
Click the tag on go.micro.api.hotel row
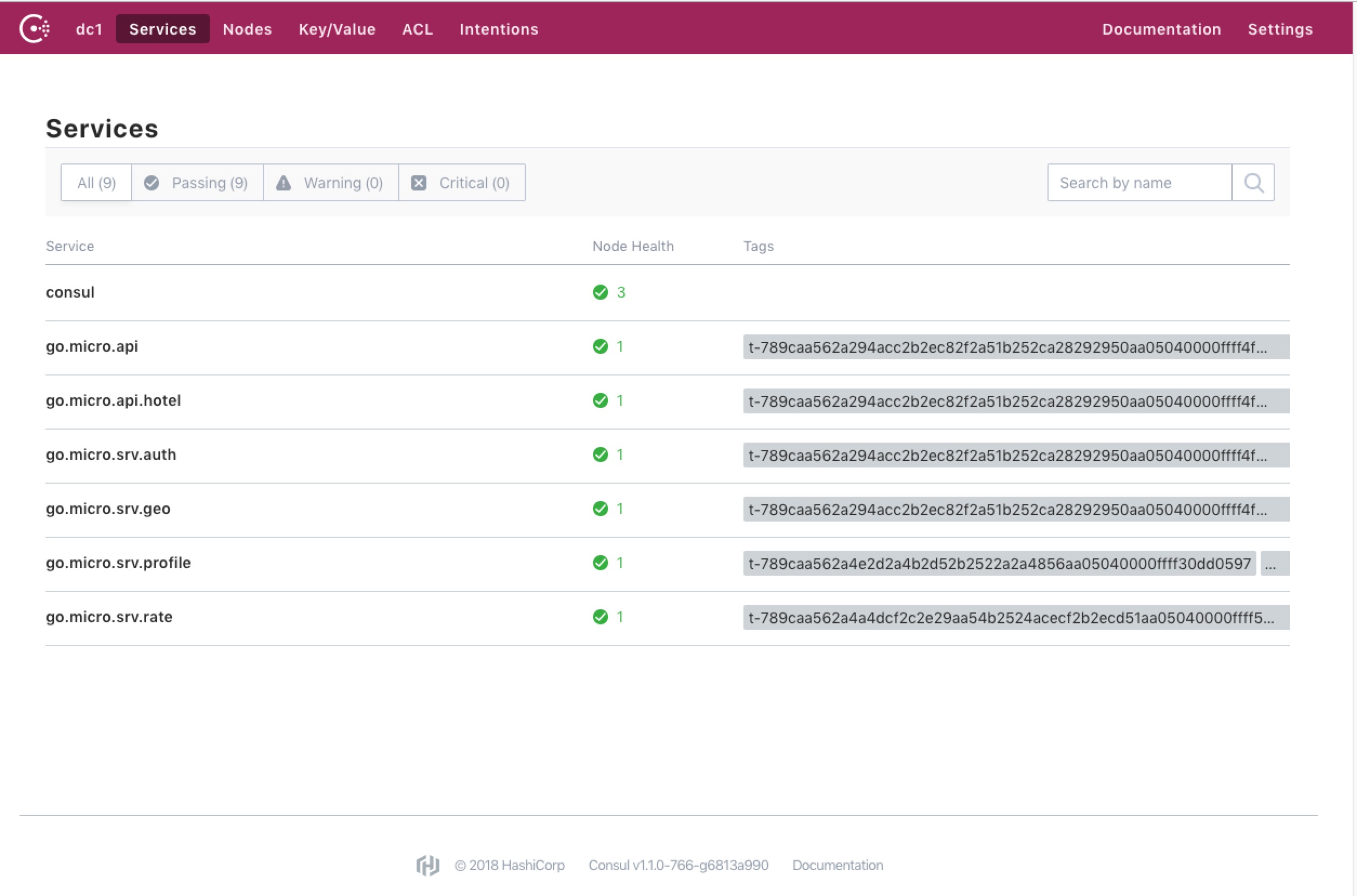click(1017, 401)
